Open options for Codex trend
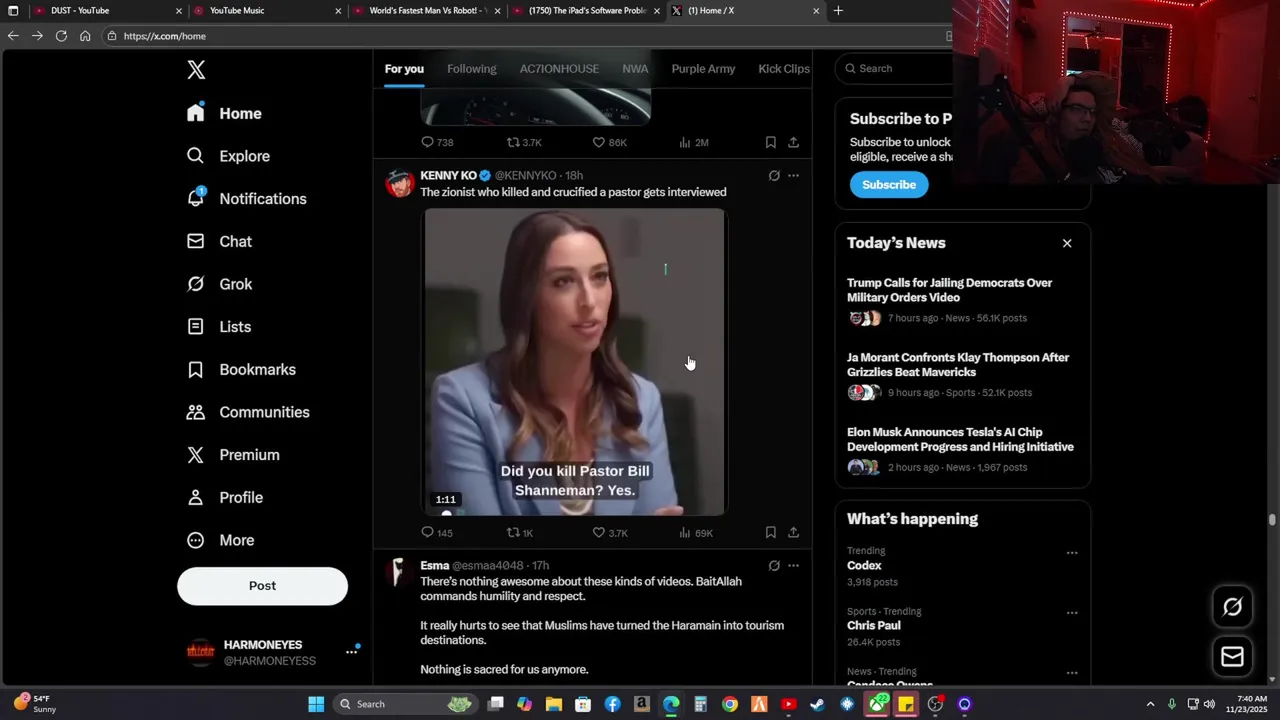 pyautogui.click(x=1072, y=553)
